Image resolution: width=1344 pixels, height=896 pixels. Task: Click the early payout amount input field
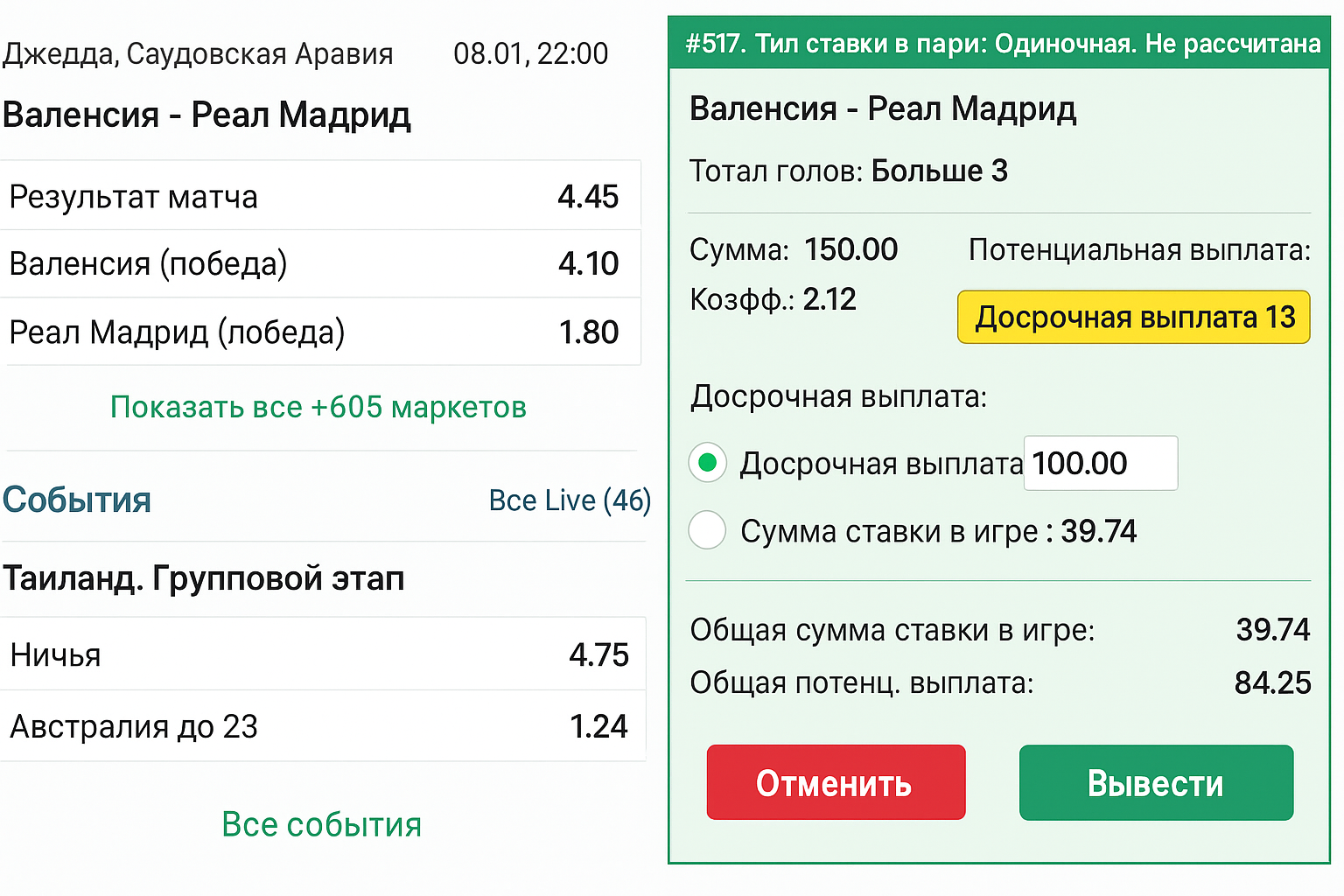pyautogui.click(x=1100, y=463)
